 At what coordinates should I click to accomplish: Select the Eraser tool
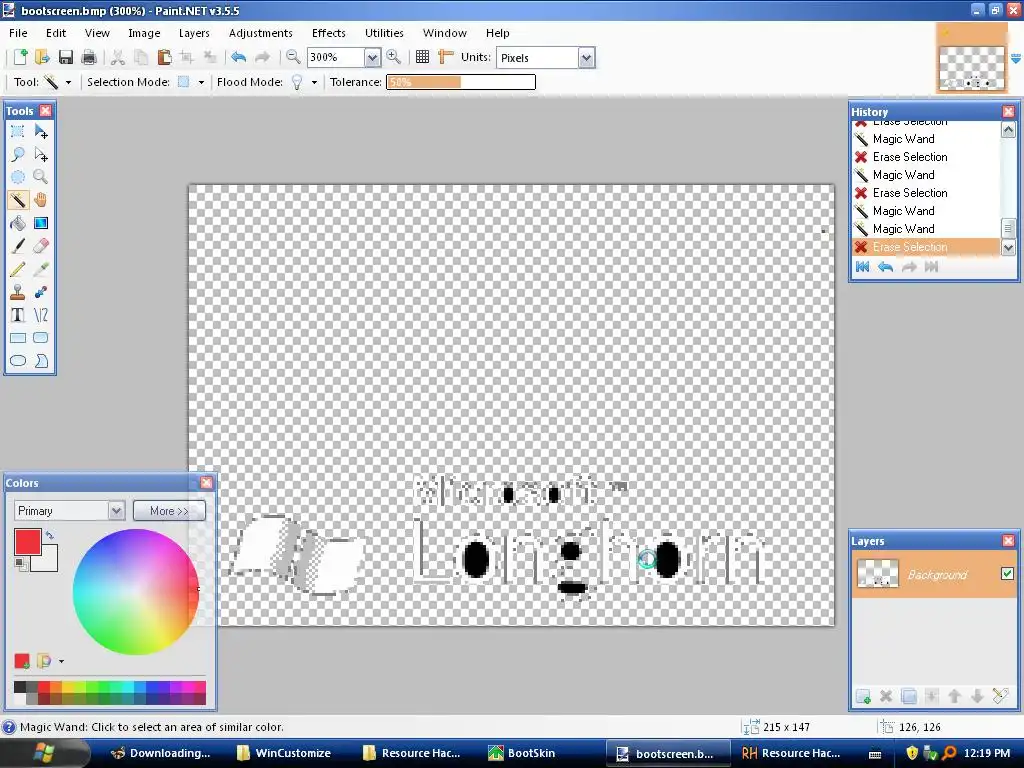(40, 246)
